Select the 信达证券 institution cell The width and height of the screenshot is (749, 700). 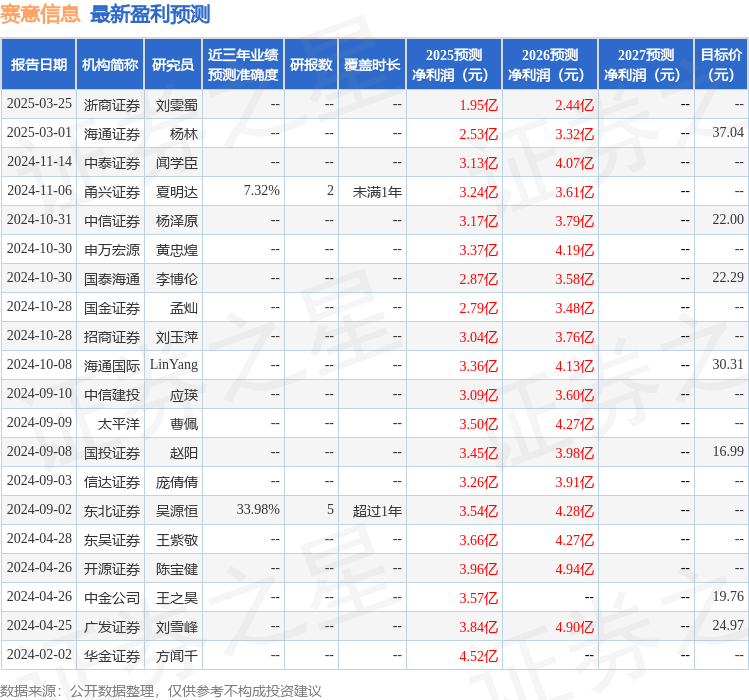(x=112, y=482)
